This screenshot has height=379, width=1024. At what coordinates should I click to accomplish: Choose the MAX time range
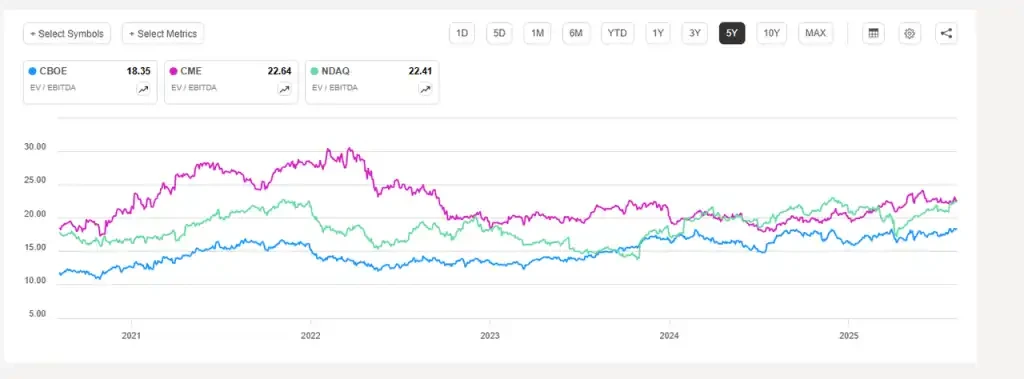[x=815, y=33]
